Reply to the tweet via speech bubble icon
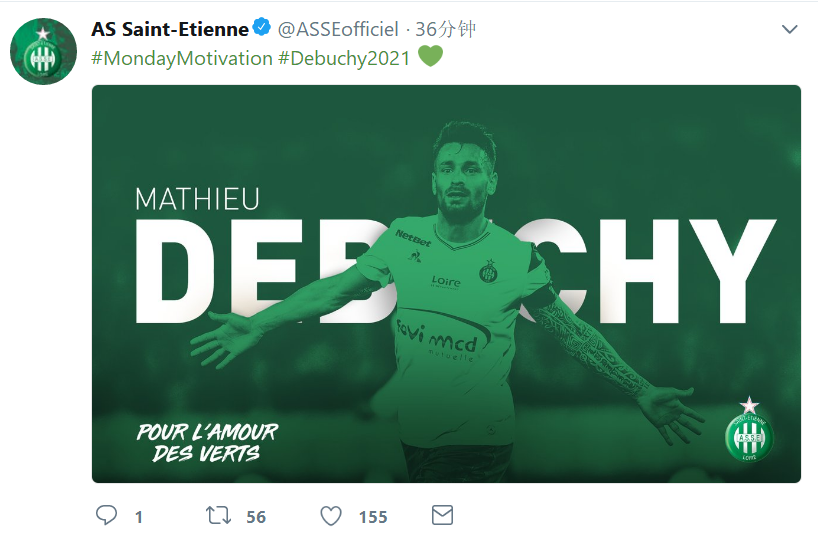The height and width of the screenshot is (548, 818). pos(107,516)
